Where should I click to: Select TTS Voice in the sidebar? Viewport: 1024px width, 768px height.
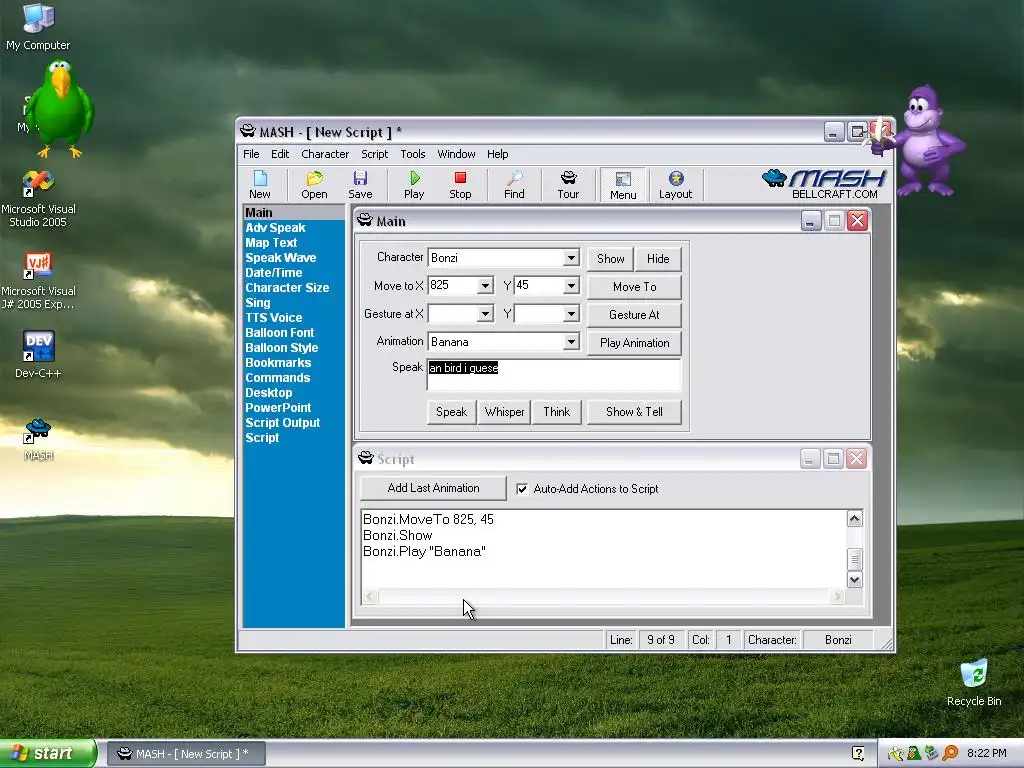[274, 317]
